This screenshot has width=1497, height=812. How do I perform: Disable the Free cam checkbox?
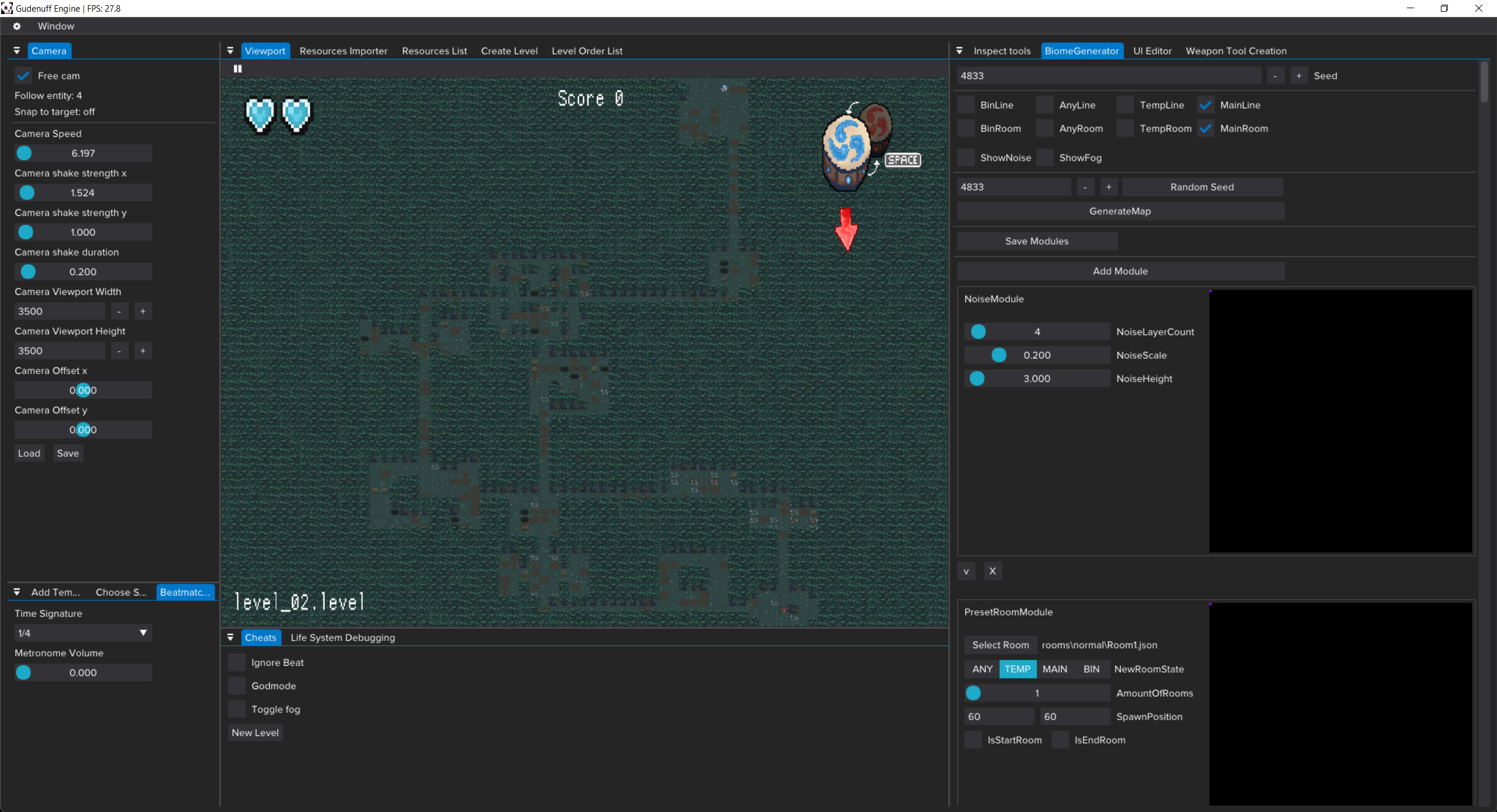coord(24,76)
